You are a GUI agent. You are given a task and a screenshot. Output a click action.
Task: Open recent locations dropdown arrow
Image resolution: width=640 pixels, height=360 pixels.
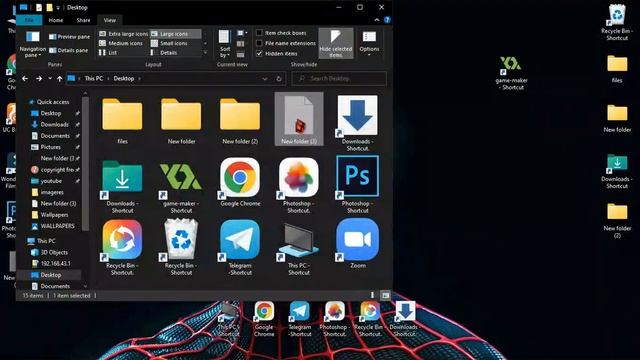50,78
